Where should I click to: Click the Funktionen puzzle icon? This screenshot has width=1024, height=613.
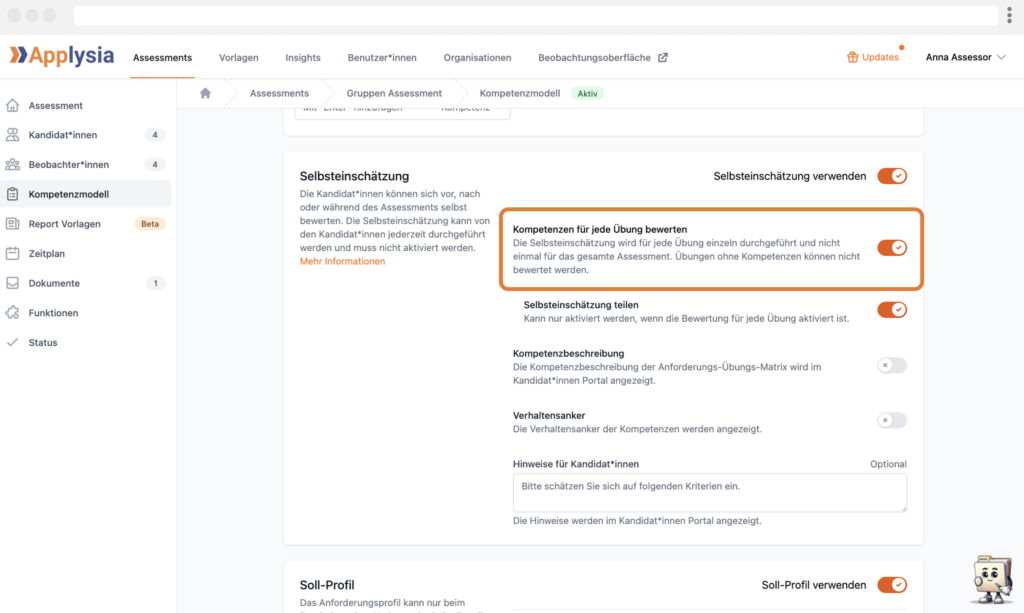(12, 313)
